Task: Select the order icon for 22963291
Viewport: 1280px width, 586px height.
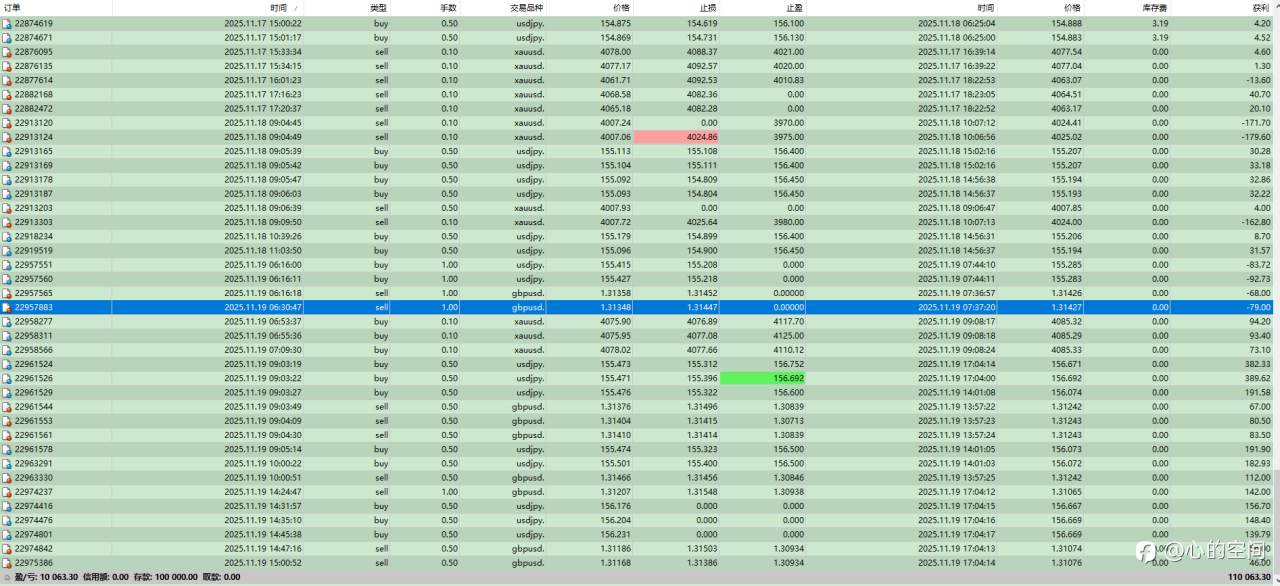Action: click(7, 464)
